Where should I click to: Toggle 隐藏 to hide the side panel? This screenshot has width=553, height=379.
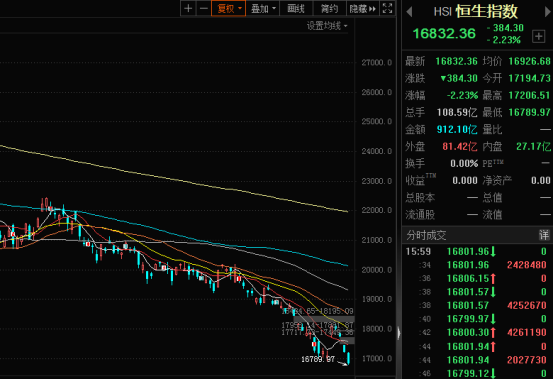363,8
